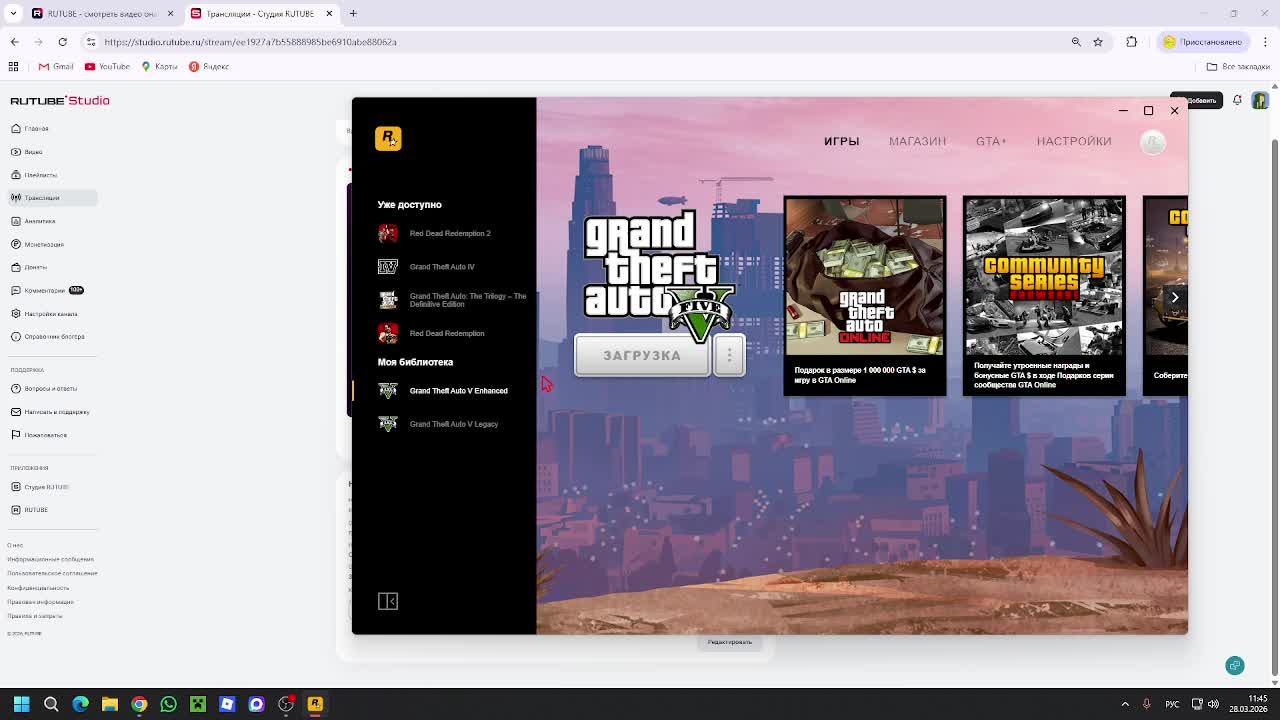Viewport: 1280px width, 720px height.
Task: Open File Explorer from taskbar
Action: (110, 704)
